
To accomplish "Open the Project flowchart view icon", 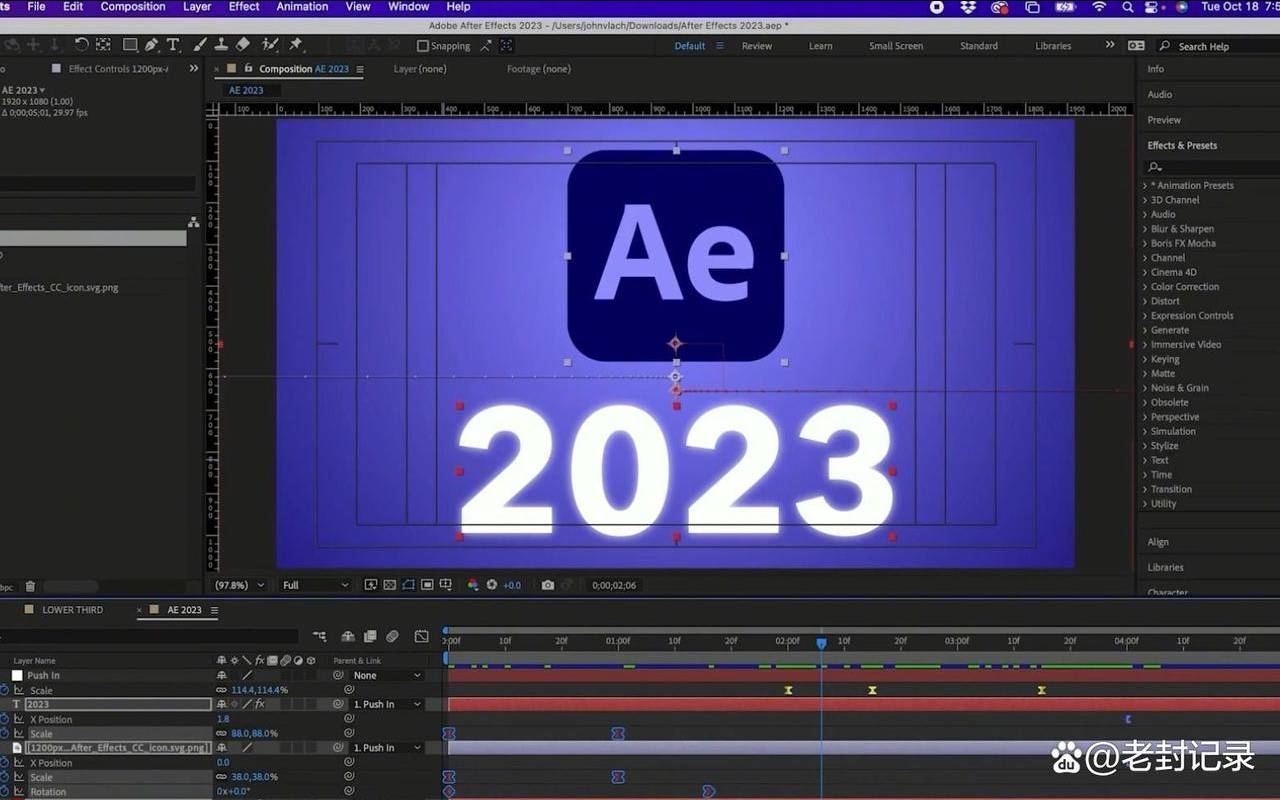I will coord(193,222).
